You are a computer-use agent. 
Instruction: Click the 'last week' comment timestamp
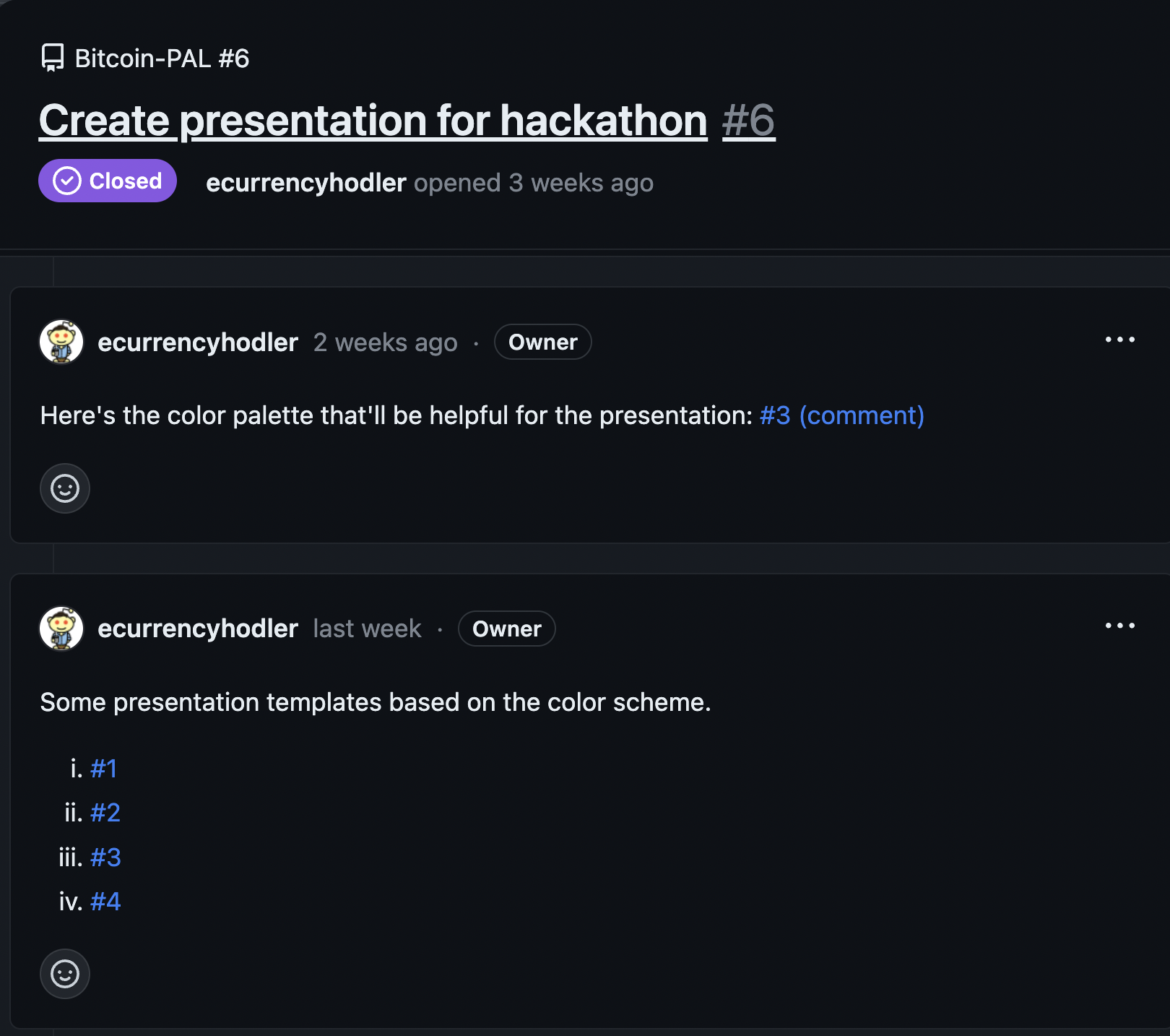tap(367, 629)
